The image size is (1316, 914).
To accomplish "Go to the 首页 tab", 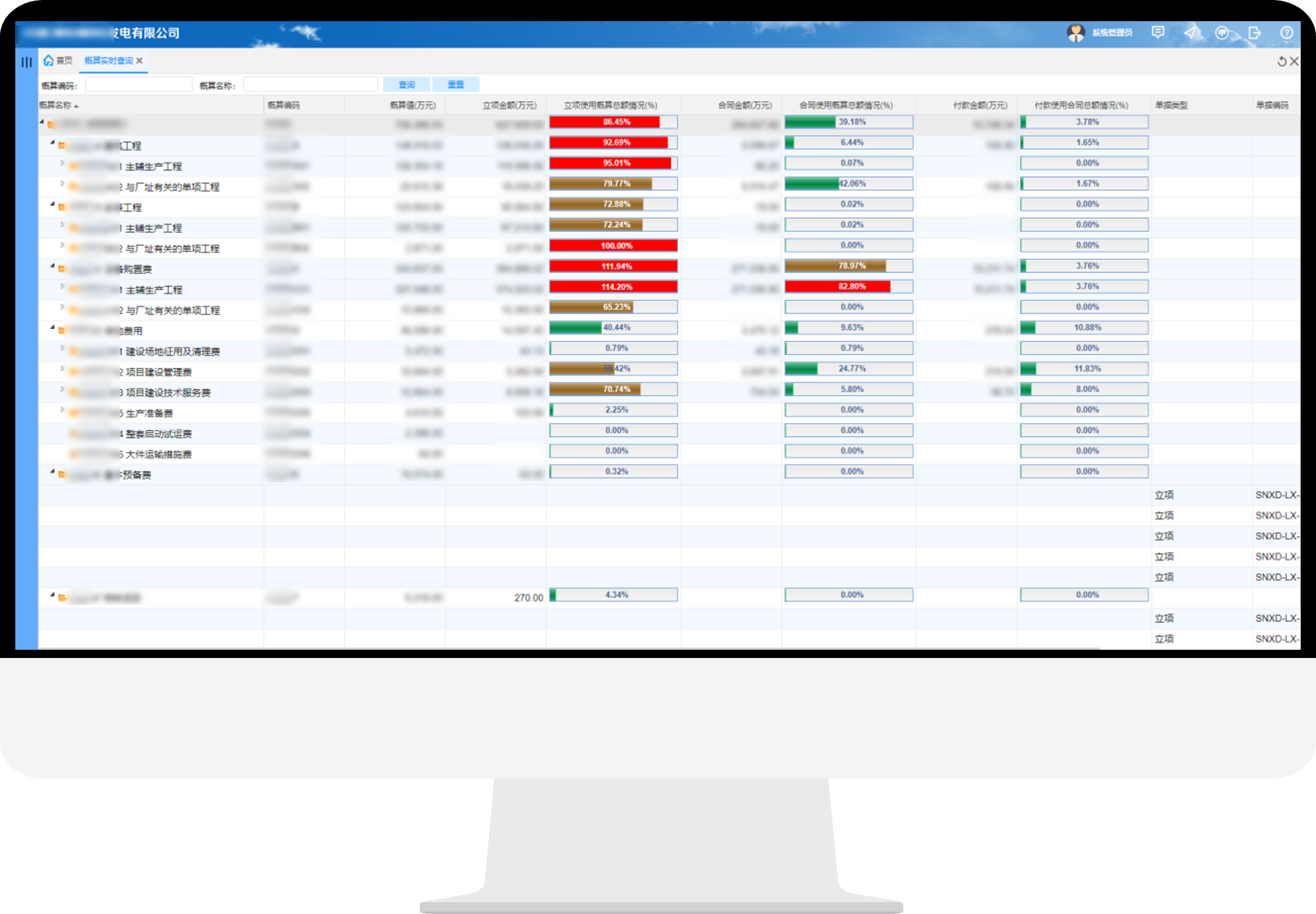I will pos(64,61).
